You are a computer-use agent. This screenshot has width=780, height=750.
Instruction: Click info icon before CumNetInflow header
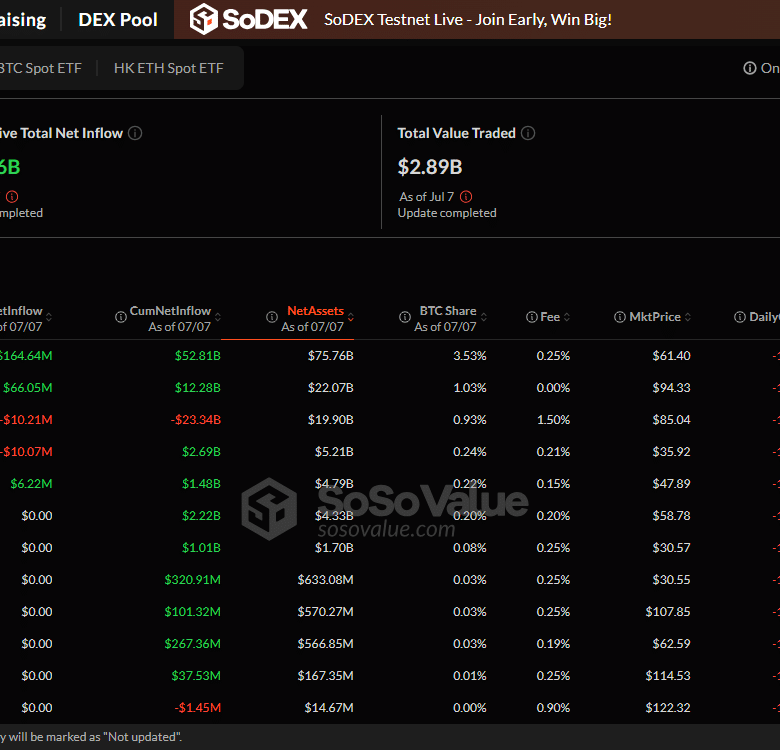click(121, 317)
